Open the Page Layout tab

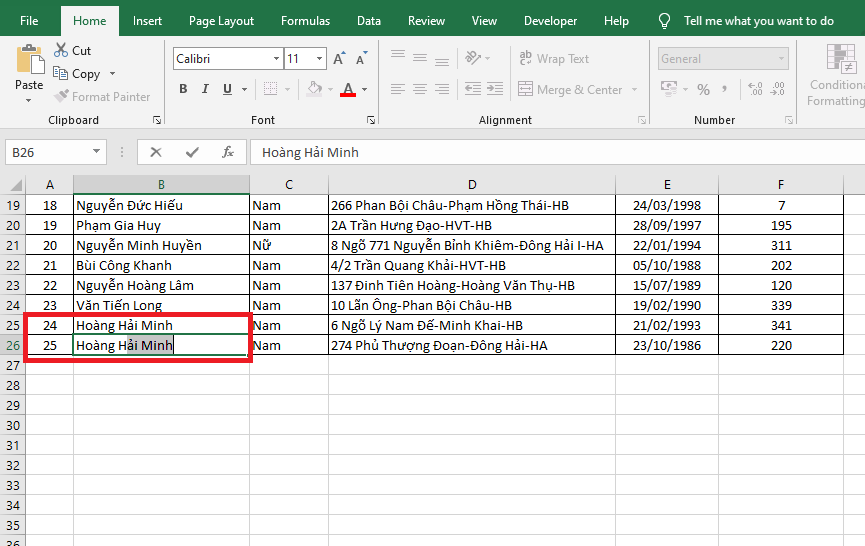click(x=221, y=21)
